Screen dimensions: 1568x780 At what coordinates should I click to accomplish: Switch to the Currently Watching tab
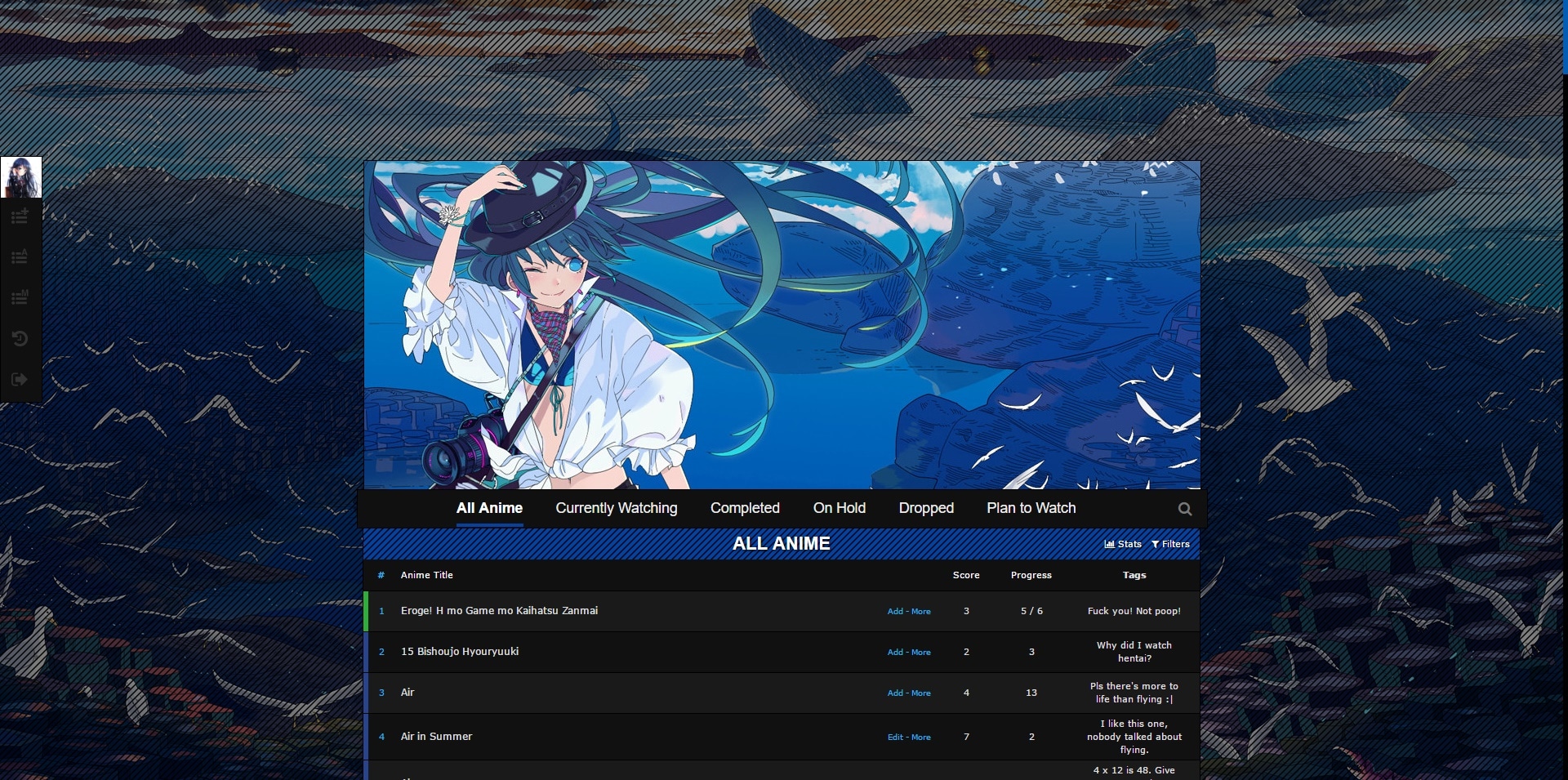coord(616,508)
